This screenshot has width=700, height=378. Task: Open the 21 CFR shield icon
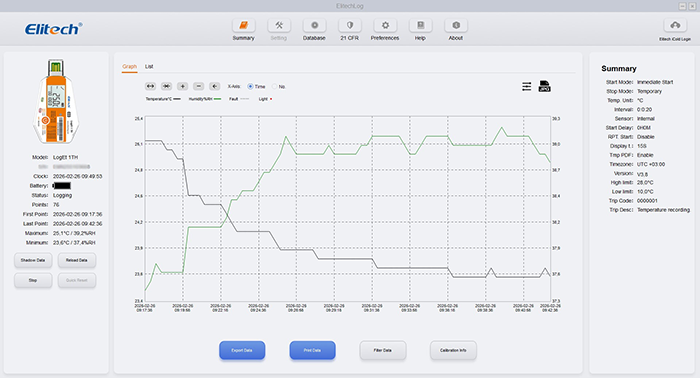(350, 25)
